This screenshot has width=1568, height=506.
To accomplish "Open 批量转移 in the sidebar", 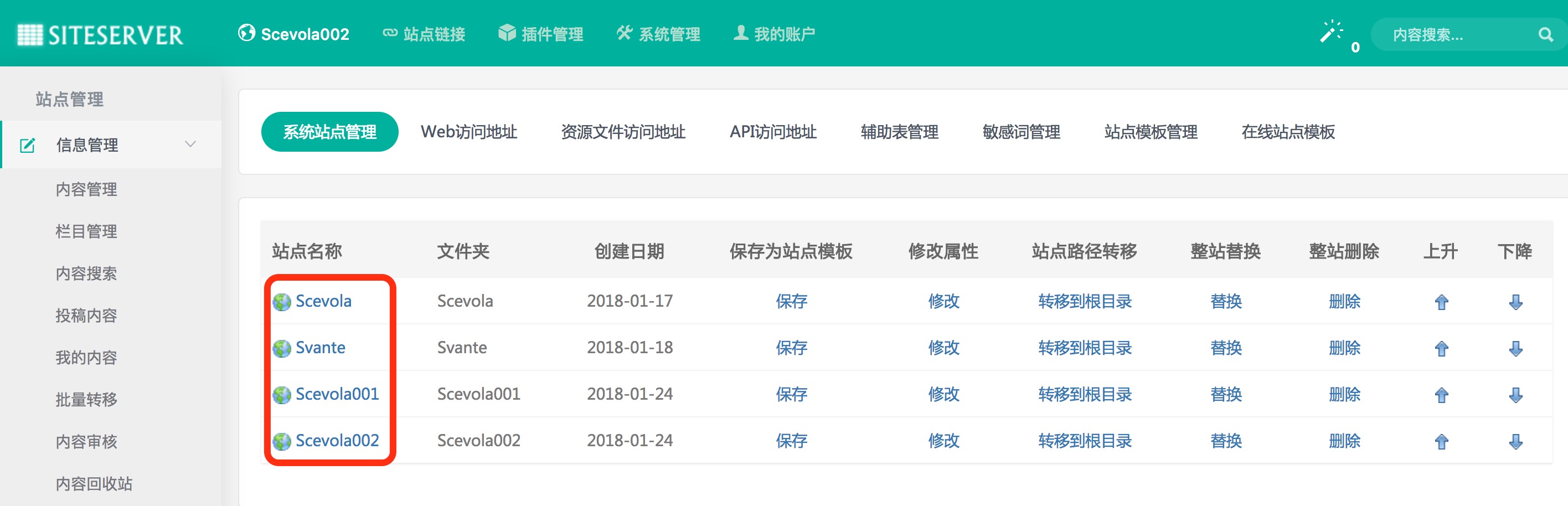I will tap(86, 400).
